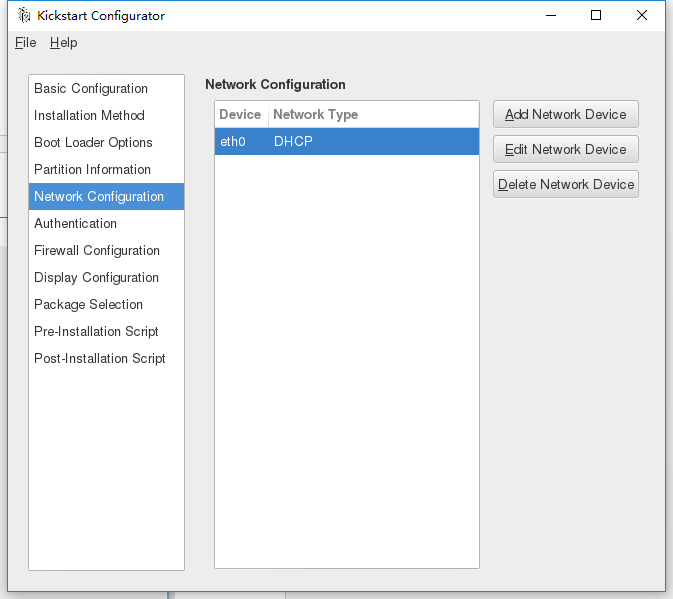Sort by Network Type column header
The image size is (673, 599).
pyautogui.click(x=315, y=115)
